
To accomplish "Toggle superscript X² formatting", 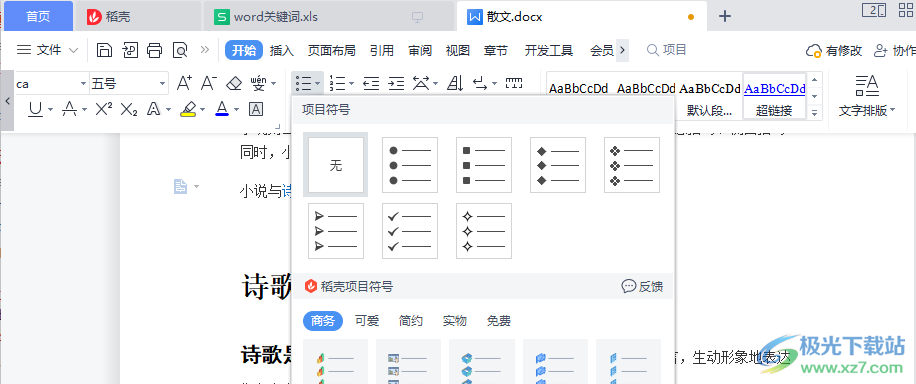I will tap(103, 109).
